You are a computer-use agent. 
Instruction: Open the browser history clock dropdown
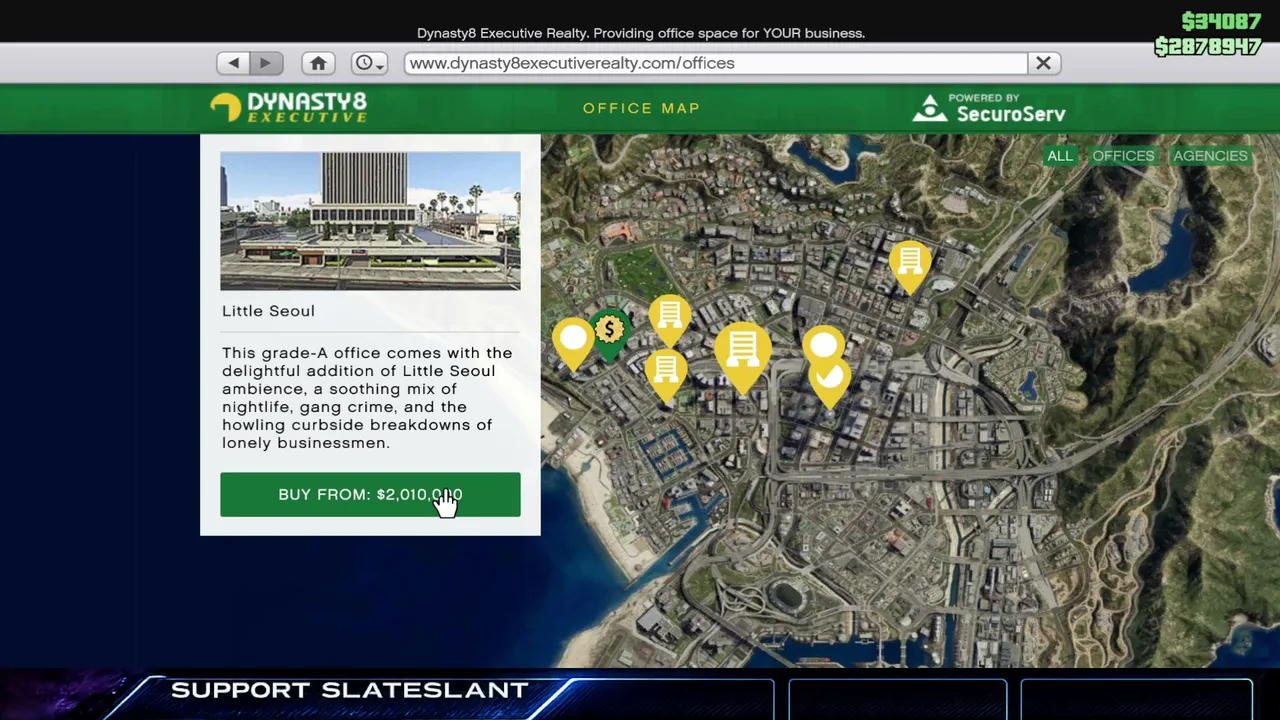(x=369, y=63)
